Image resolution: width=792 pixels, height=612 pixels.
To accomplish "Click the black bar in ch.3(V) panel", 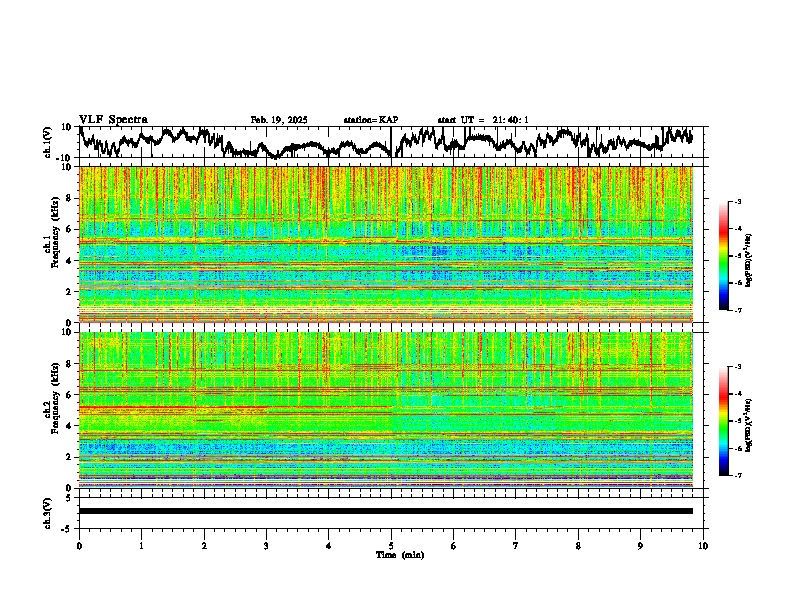I will coord(386,511).
